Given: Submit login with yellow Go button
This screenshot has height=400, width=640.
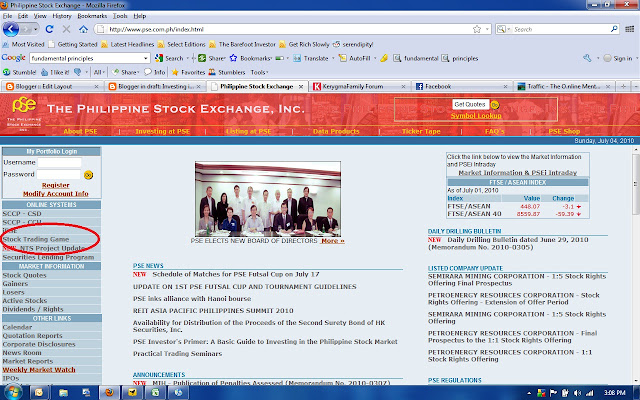Looking at the screenshot, I should [88, 175].
